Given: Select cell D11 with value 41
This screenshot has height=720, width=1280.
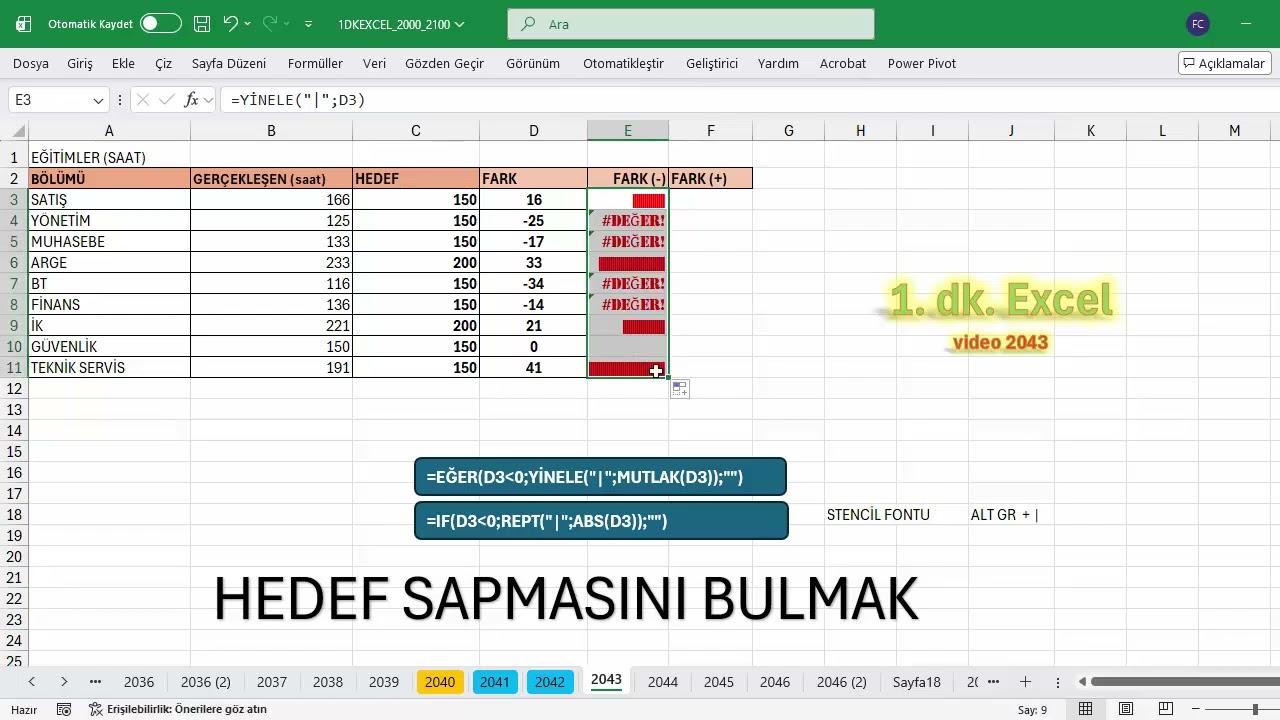Looking at the screenshot, I should [x=534, y=368].
